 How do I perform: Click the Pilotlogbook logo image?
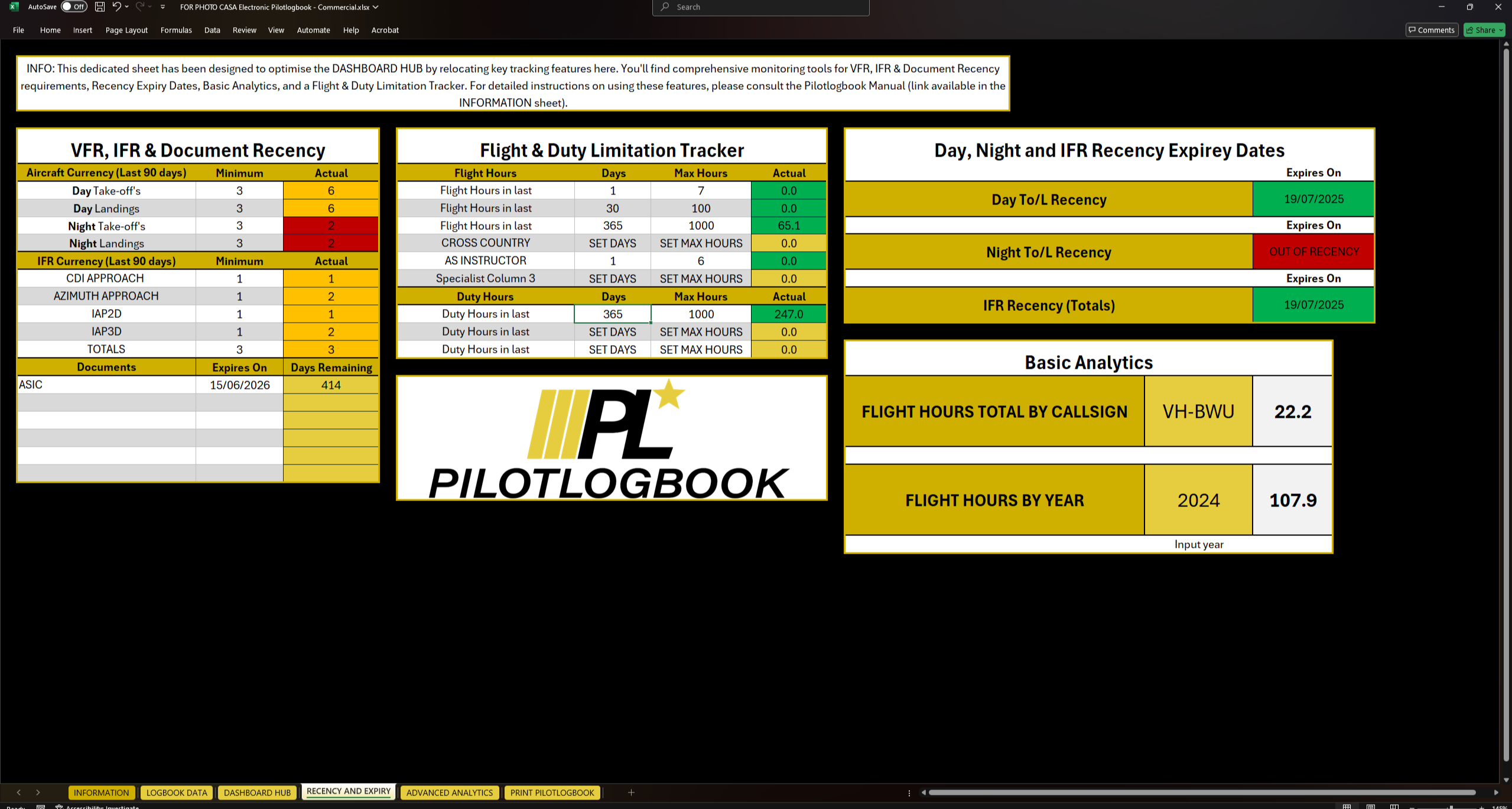point(612,438)
